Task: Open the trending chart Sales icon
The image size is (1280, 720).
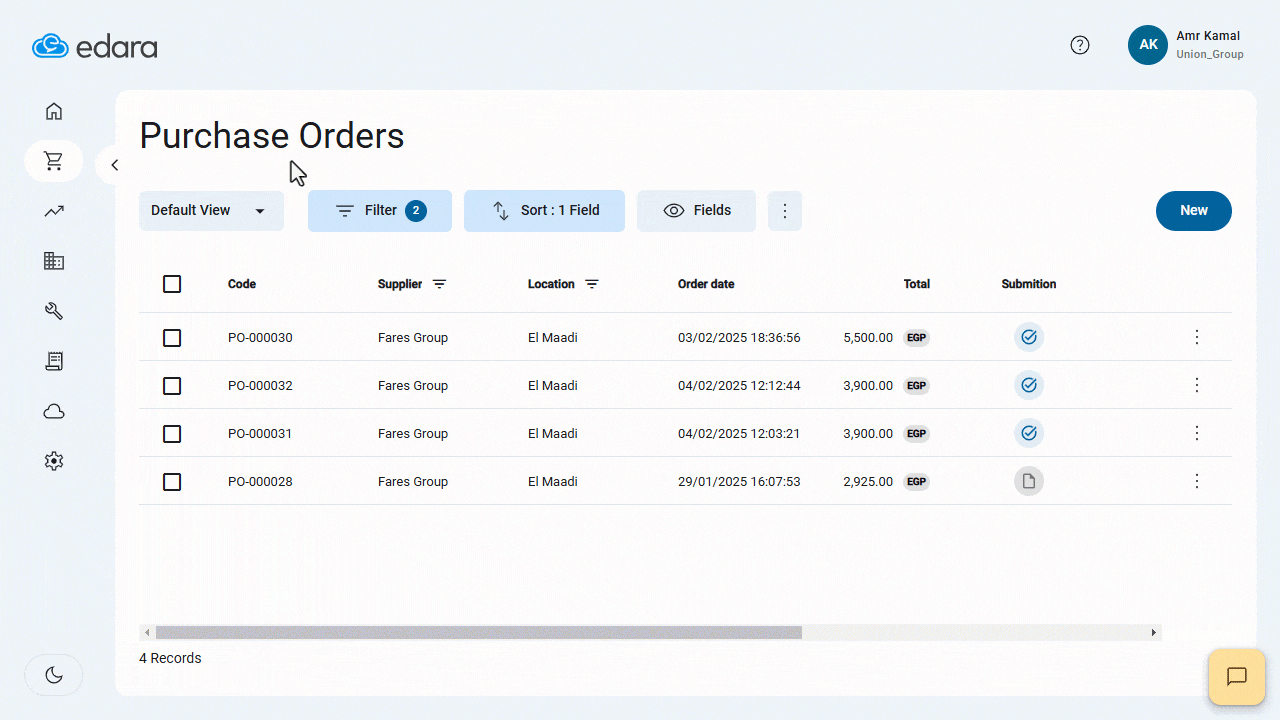Action: [x=54, y=211]
